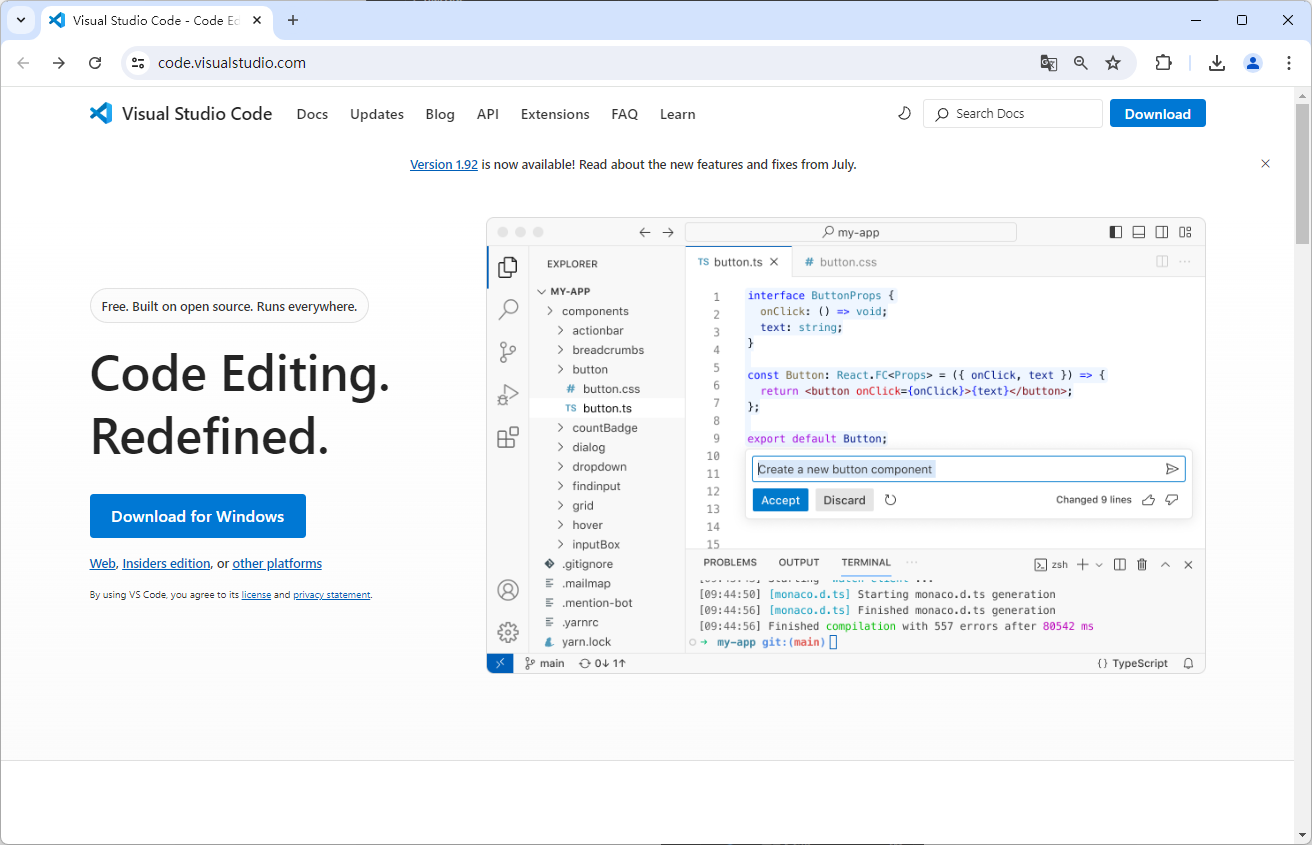Open the privacy statement link
Screen dimensions: 1312x845
pos(331,595)
